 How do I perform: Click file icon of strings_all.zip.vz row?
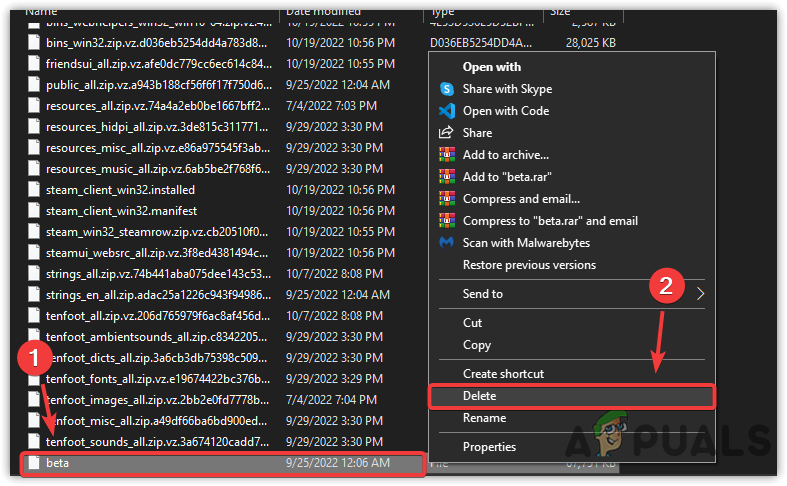pyautogui.click(x=34, y=274)
